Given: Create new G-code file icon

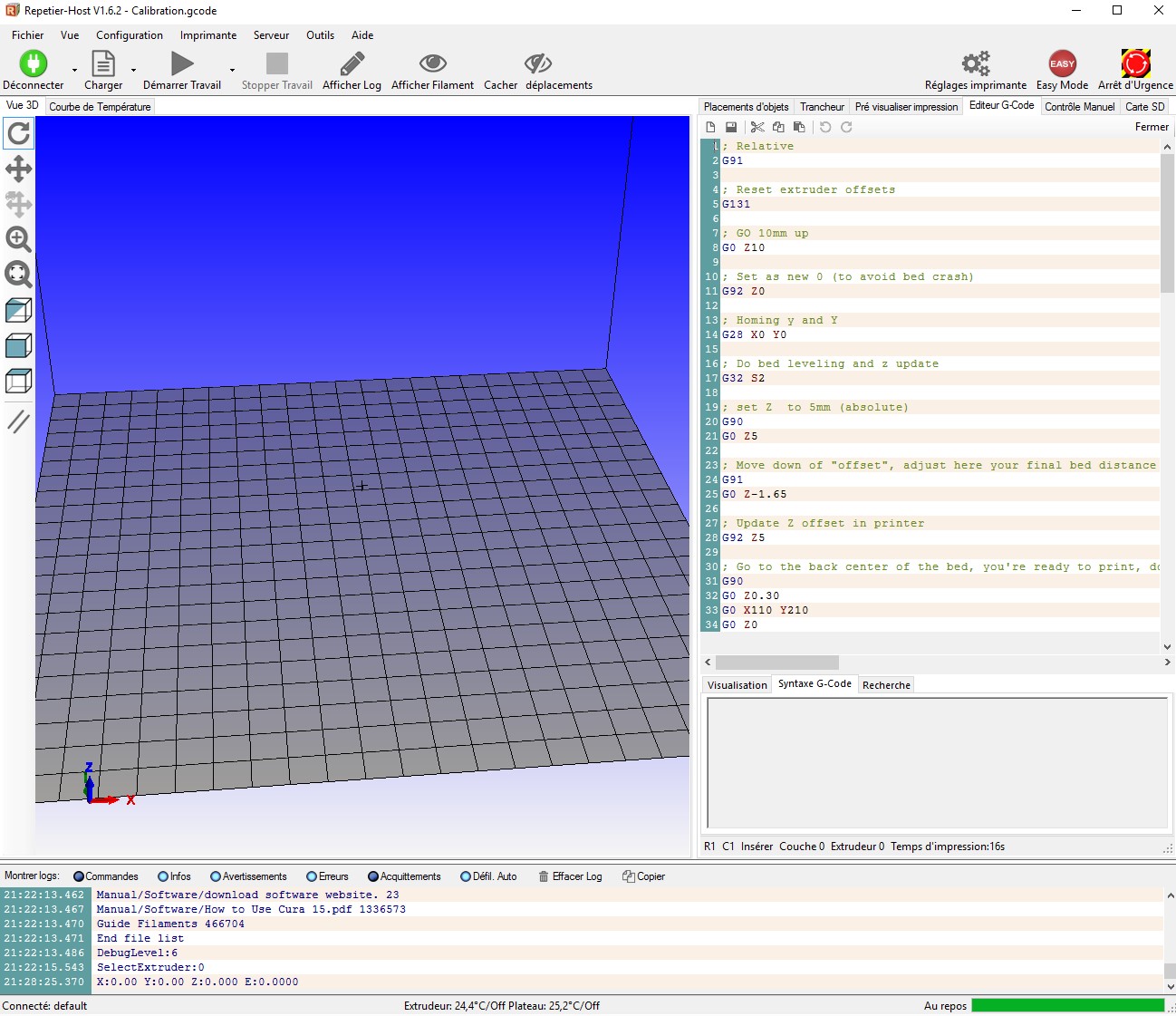Looking at the screenshot, I should tap(710, 127).
